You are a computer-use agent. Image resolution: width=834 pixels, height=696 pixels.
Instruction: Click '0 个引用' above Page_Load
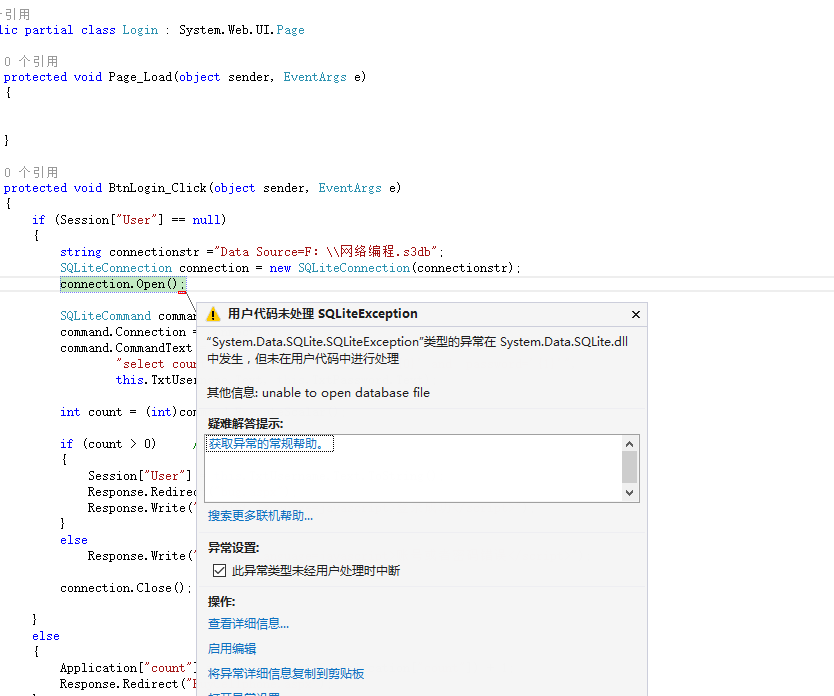[x=31, y=61]
